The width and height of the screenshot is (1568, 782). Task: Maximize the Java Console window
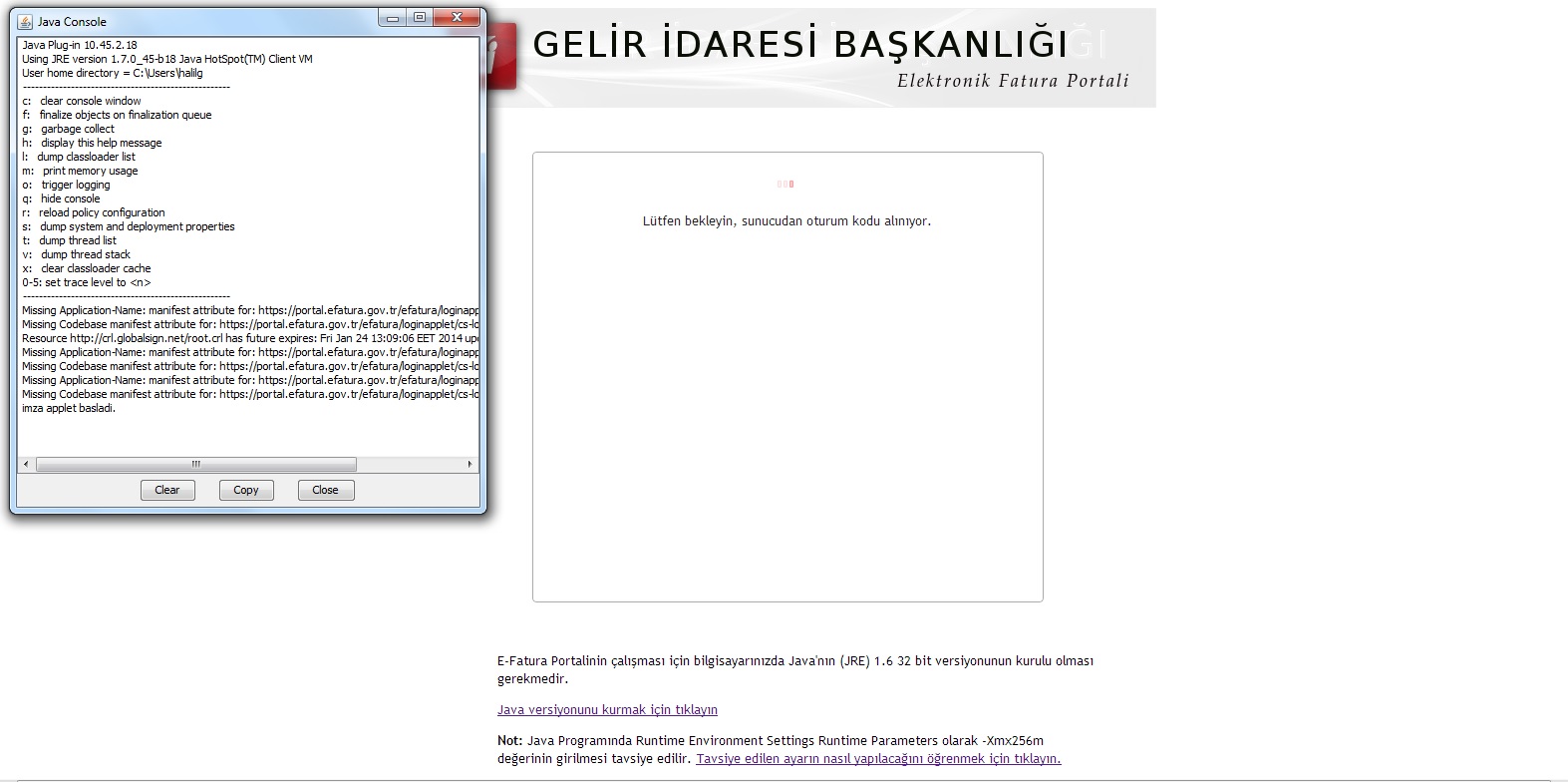(x=420, y=18)
